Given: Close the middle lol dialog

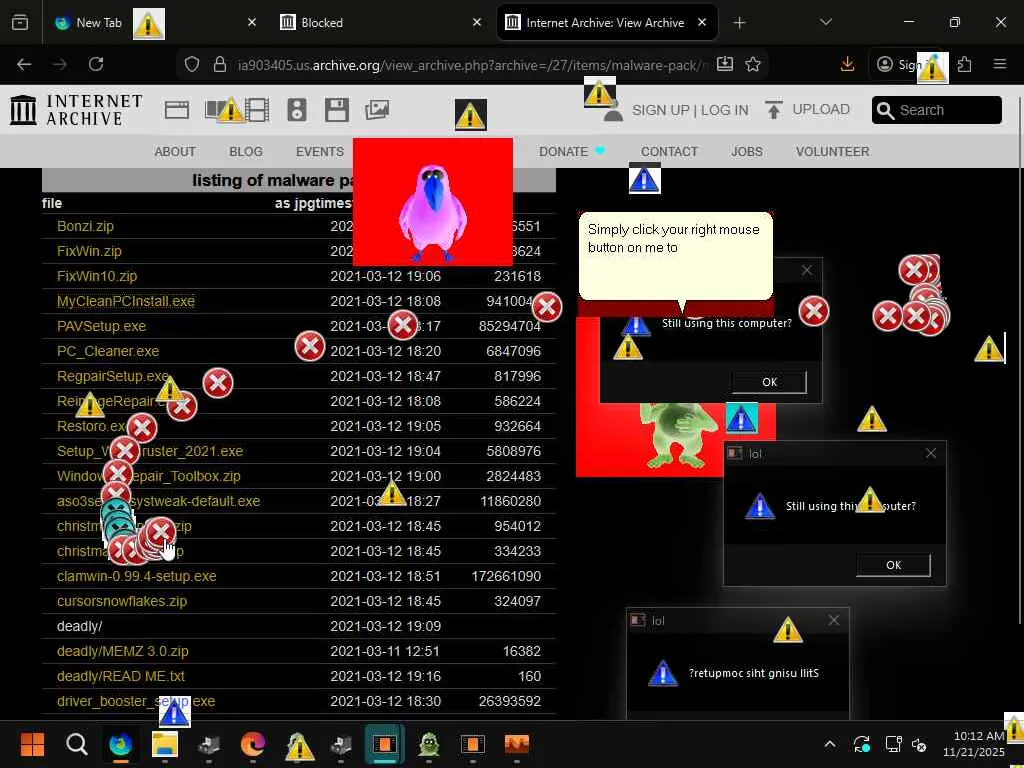Looking at the screenshot, I should point(931,453).
